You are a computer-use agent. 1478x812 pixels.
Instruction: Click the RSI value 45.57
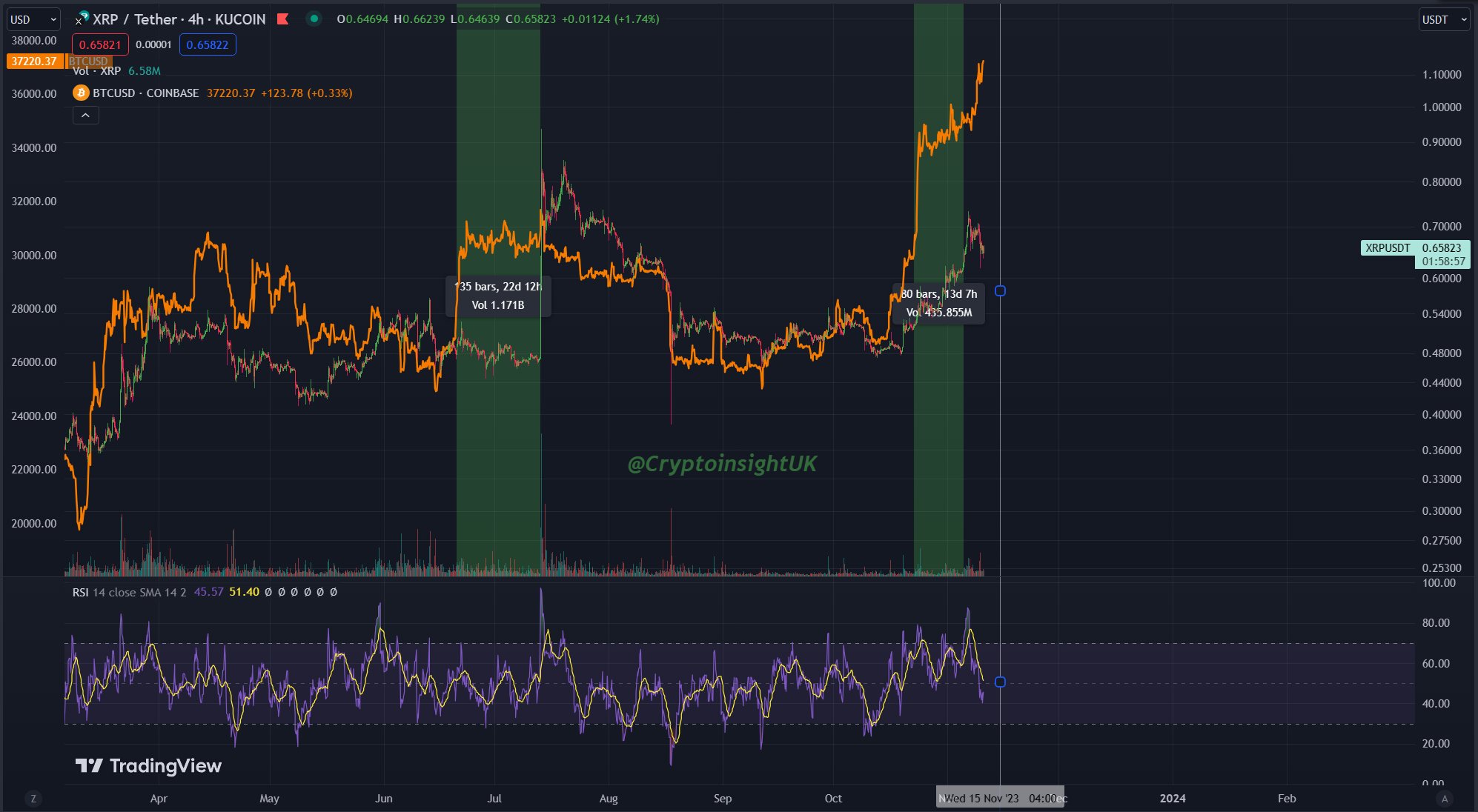click(x=208, y=592)
